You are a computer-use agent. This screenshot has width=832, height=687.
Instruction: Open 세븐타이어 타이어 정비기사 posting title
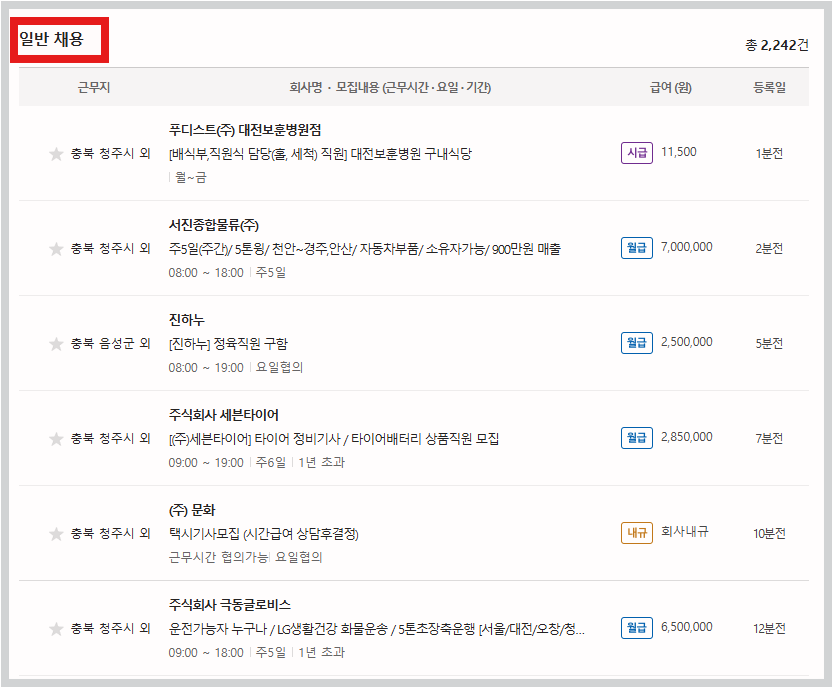click(333, 439)
